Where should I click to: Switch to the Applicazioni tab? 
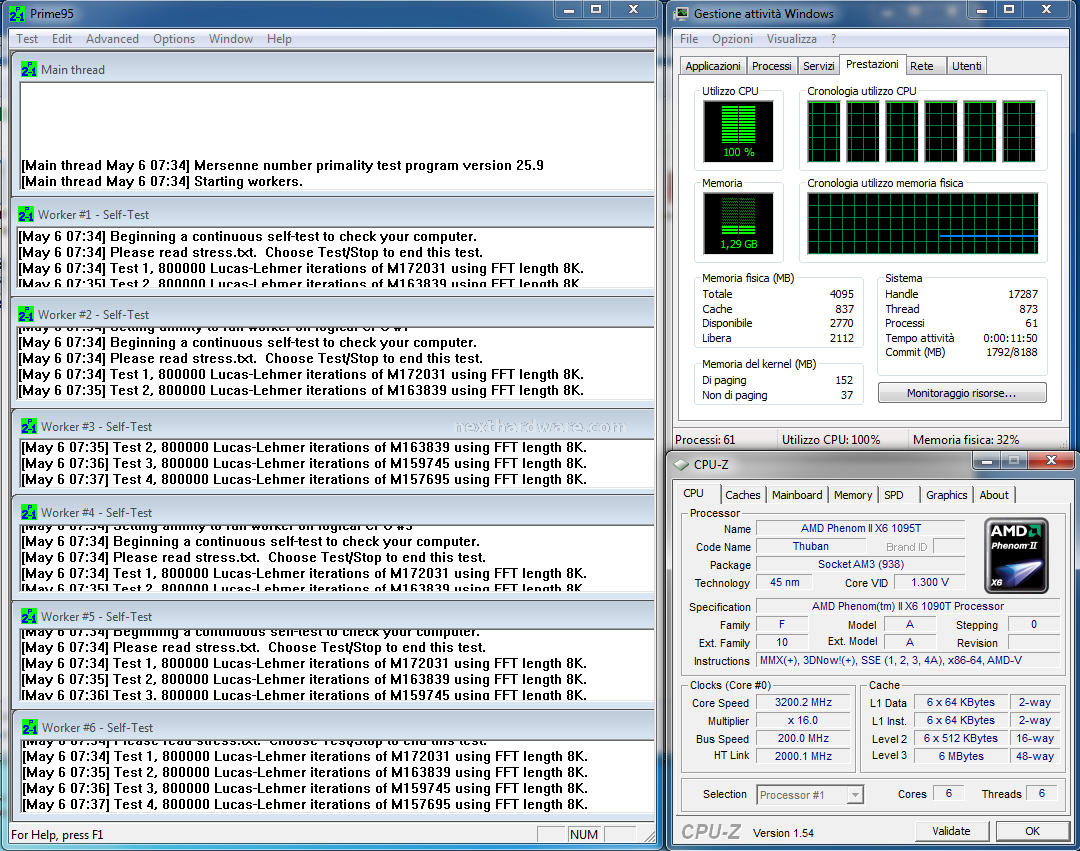click(713, 66)
